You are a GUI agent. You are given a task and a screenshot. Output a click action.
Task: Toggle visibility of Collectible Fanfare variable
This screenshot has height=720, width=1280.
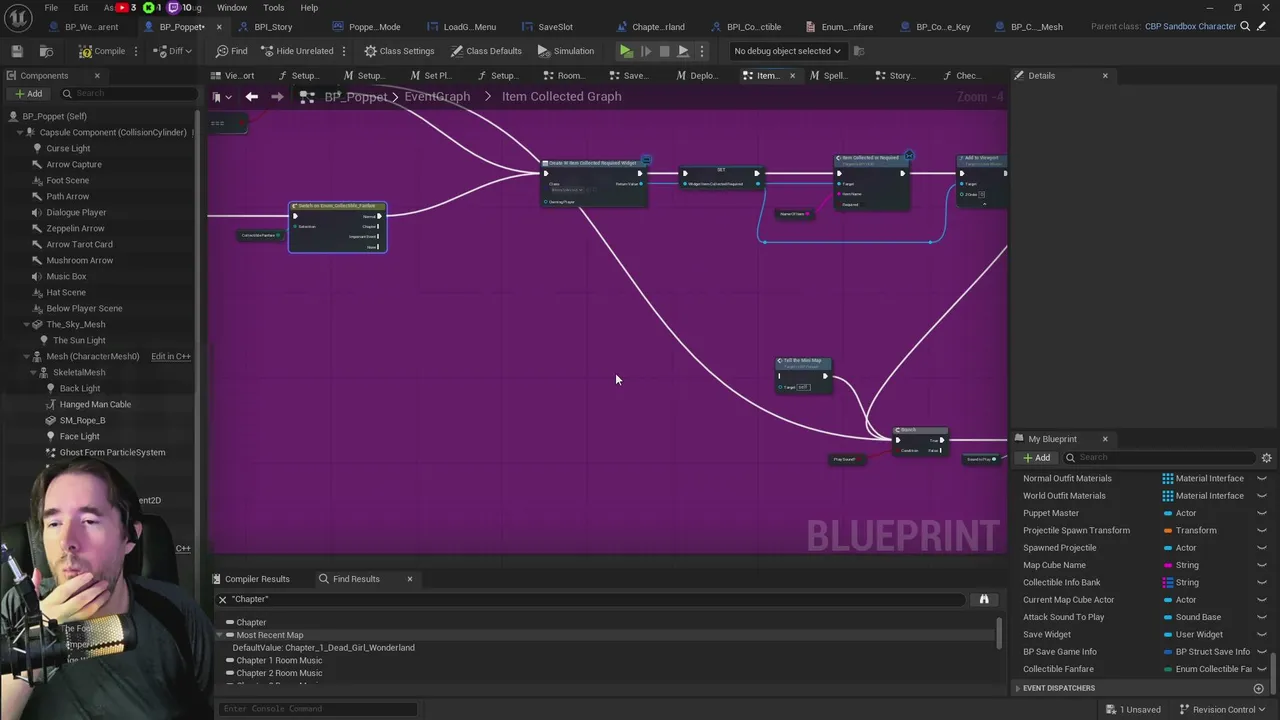click(x=1262, y=669)
